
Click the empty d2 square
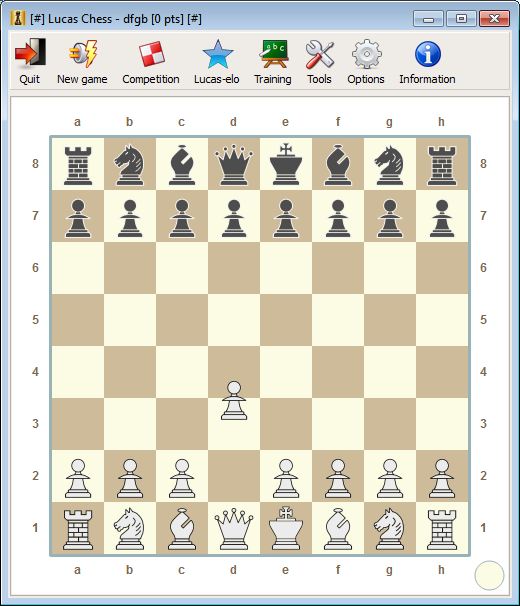tap(234, 476)
